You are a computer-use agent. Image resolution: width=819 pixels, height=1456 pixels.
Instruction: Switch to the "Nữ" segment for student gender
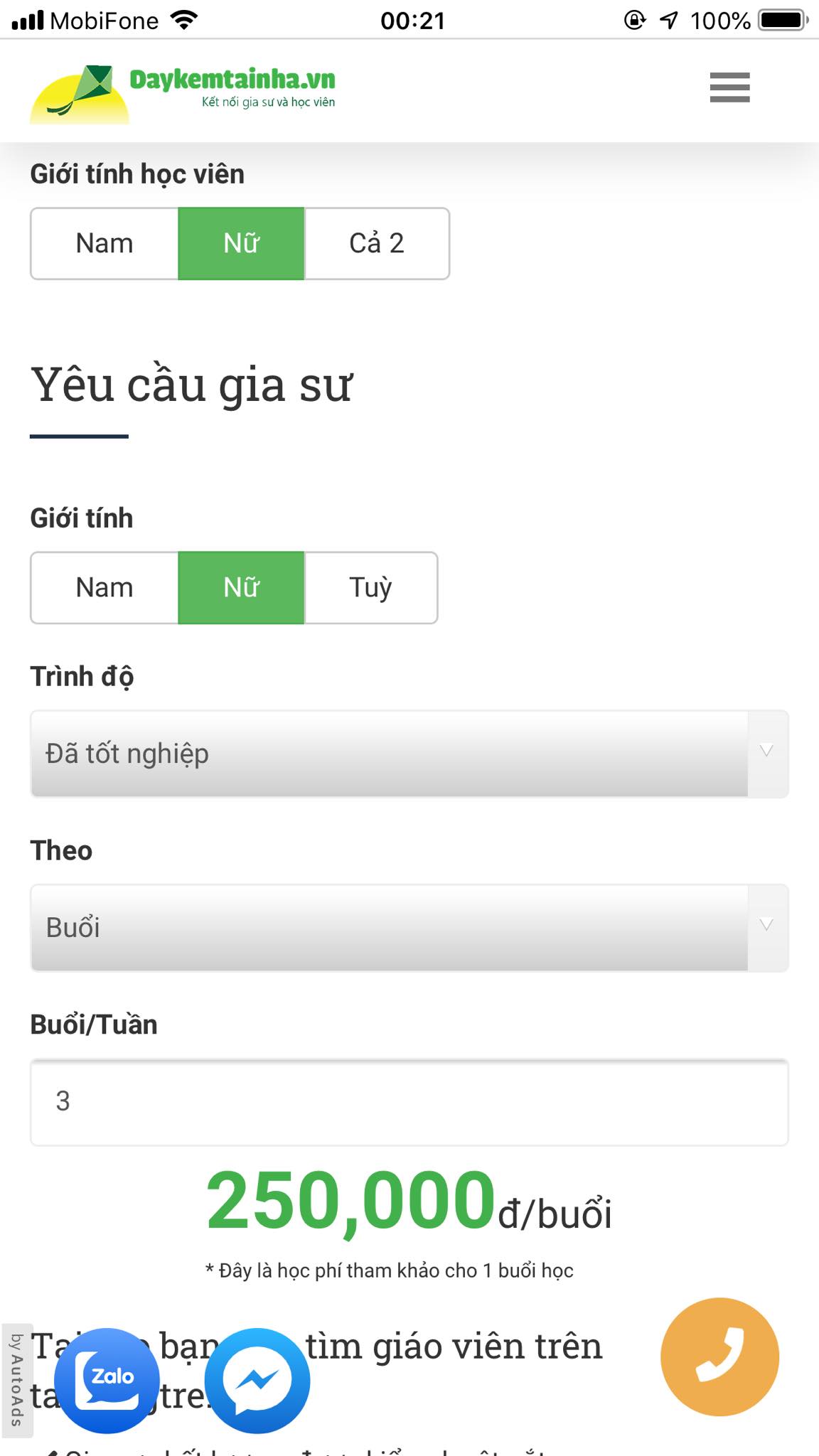pyautogui.click(x=241, y=244)
